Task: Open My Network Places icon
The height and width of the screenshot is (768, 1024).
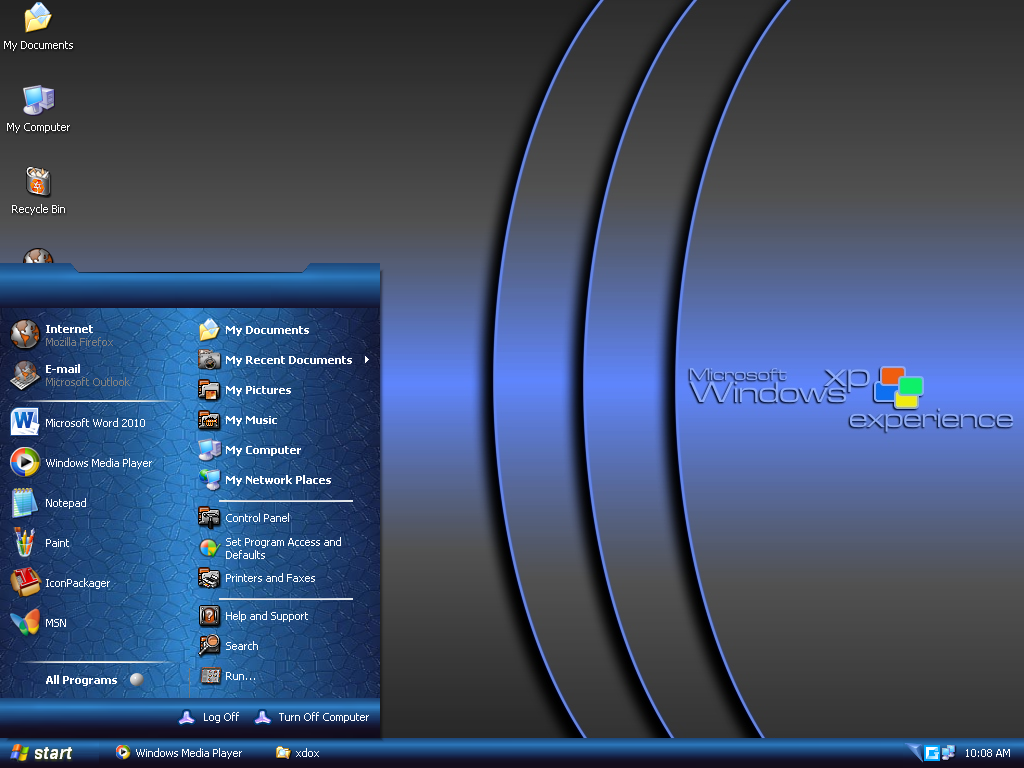Action: coord(209,480)
